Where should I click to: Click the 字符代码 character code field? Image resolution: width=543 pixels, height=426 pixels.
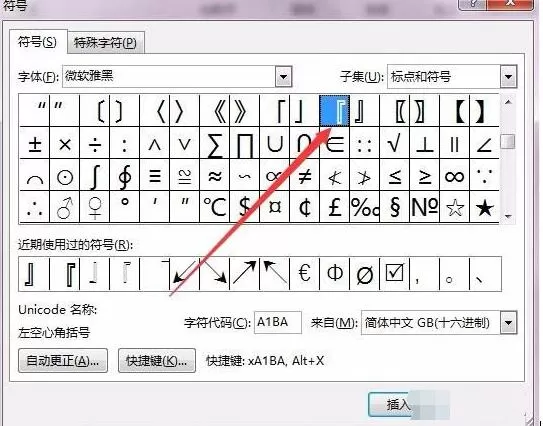pyautogui.click(x=278, y=323)
